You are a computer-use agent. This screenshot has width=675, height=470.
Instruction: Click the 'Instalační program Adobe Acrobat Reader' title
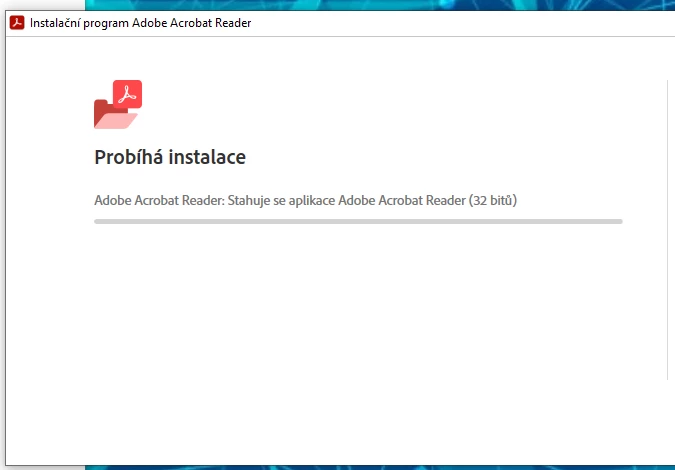pyautogui.click(x=140, y=23)
